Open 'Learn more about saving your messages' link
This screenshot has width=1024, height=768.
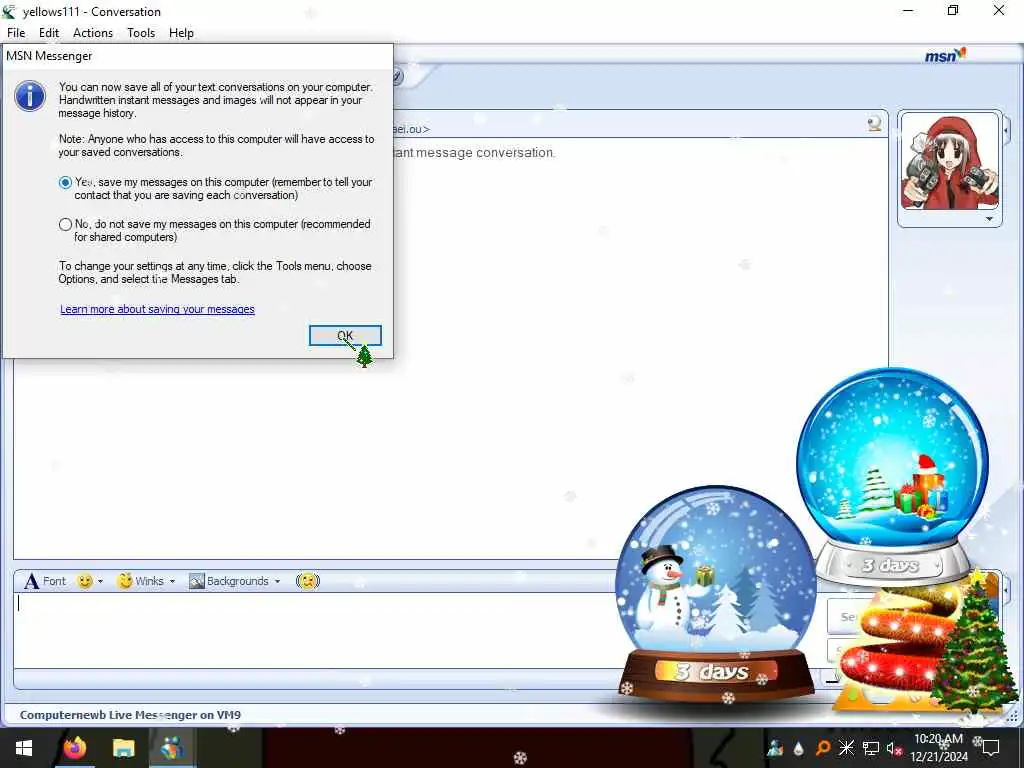(x=157, y=309)
